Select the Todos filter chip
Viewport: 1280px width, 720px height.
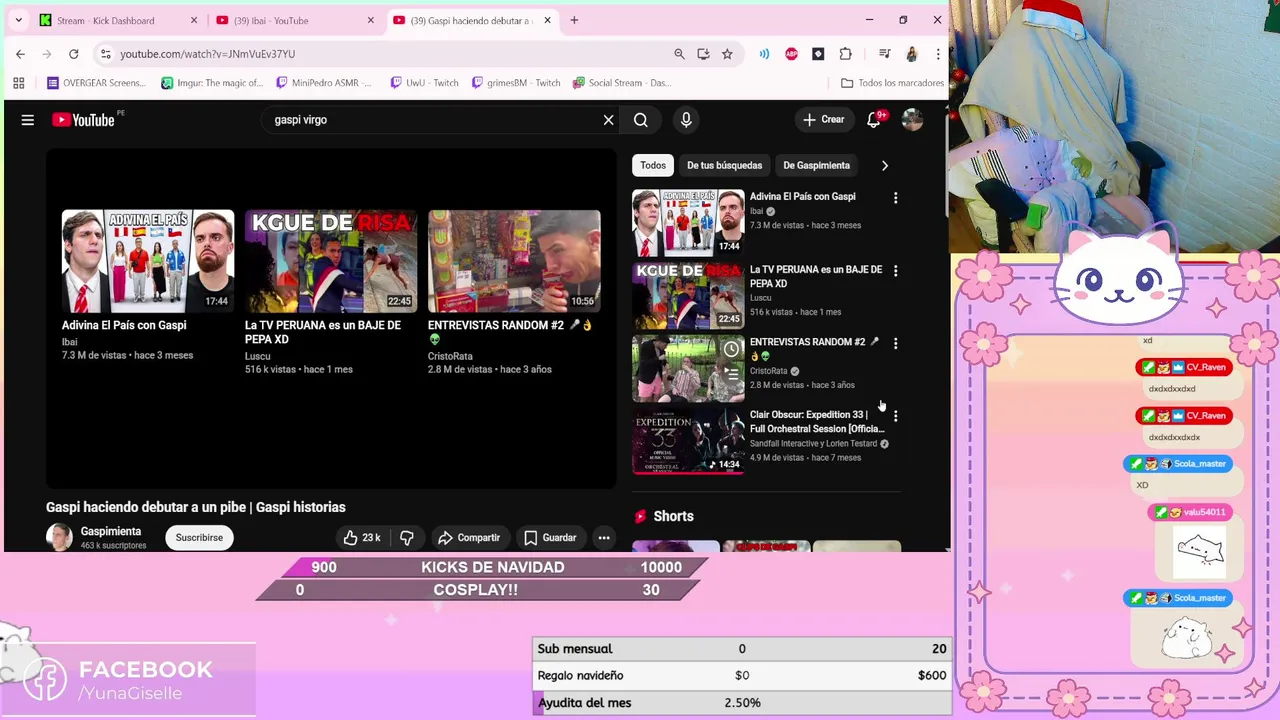click(653, 166)
